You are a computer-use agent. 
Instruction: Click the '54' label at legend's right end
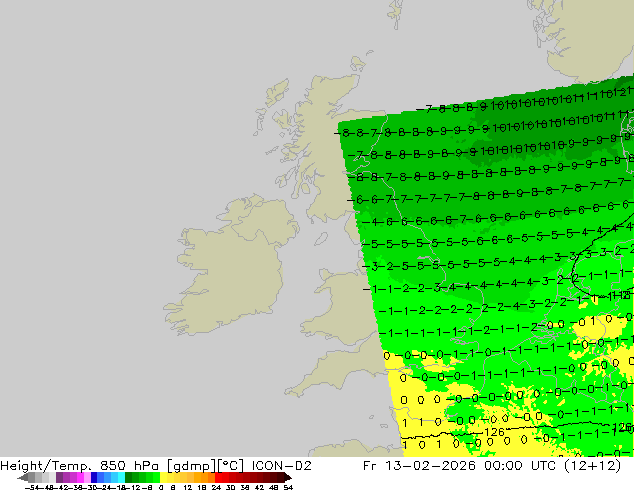pyautogui.click(x=288, y=488)
